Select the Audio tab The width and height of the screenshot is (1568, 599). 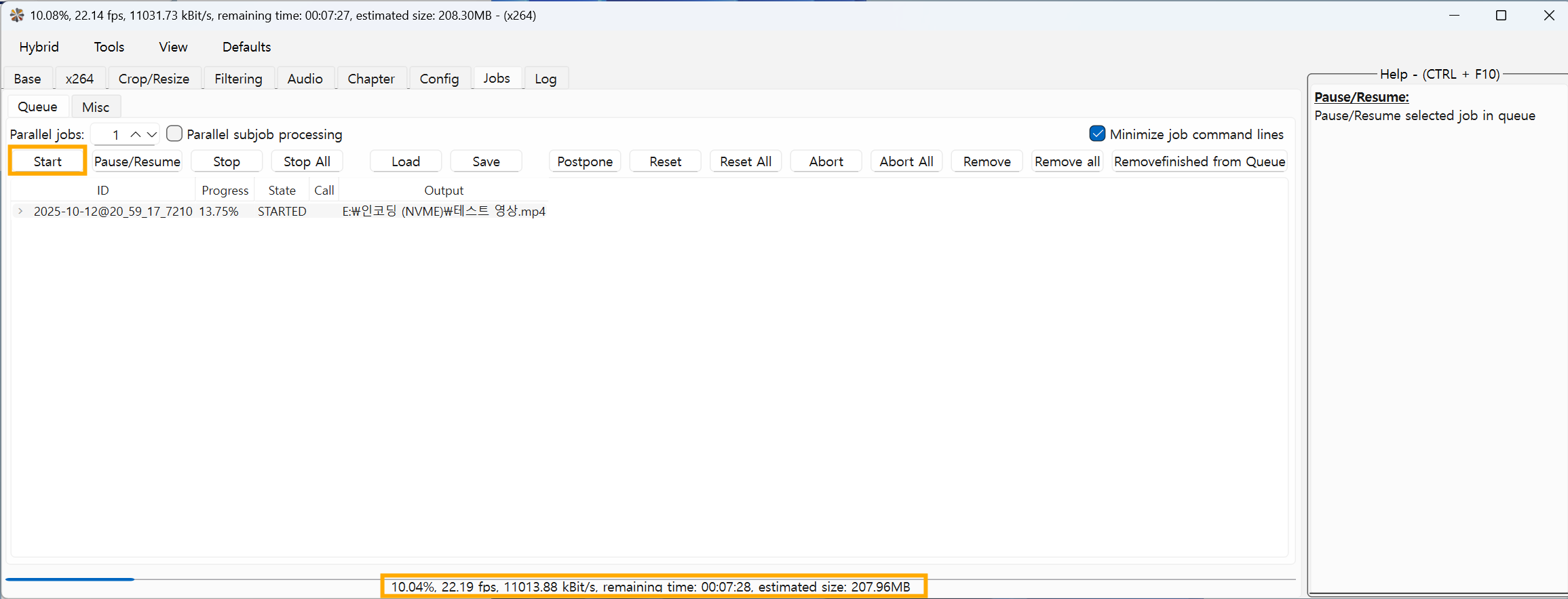click(x=305, y=79)
